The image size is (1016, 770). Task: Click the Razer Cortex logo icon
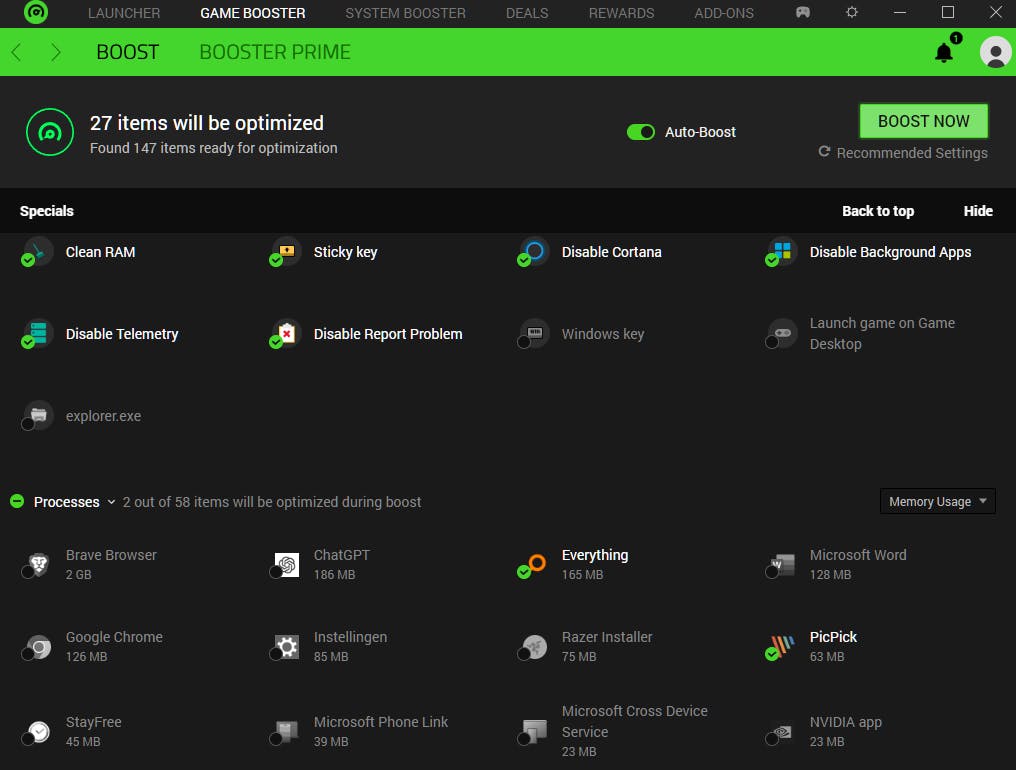coord(36,13)
